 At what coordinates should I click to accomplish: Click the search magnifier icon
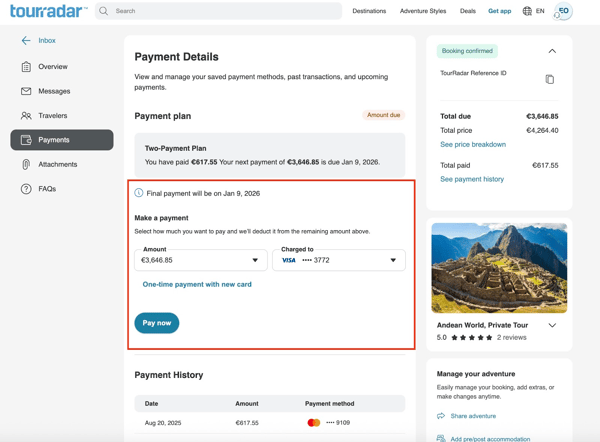coord(103,11)
